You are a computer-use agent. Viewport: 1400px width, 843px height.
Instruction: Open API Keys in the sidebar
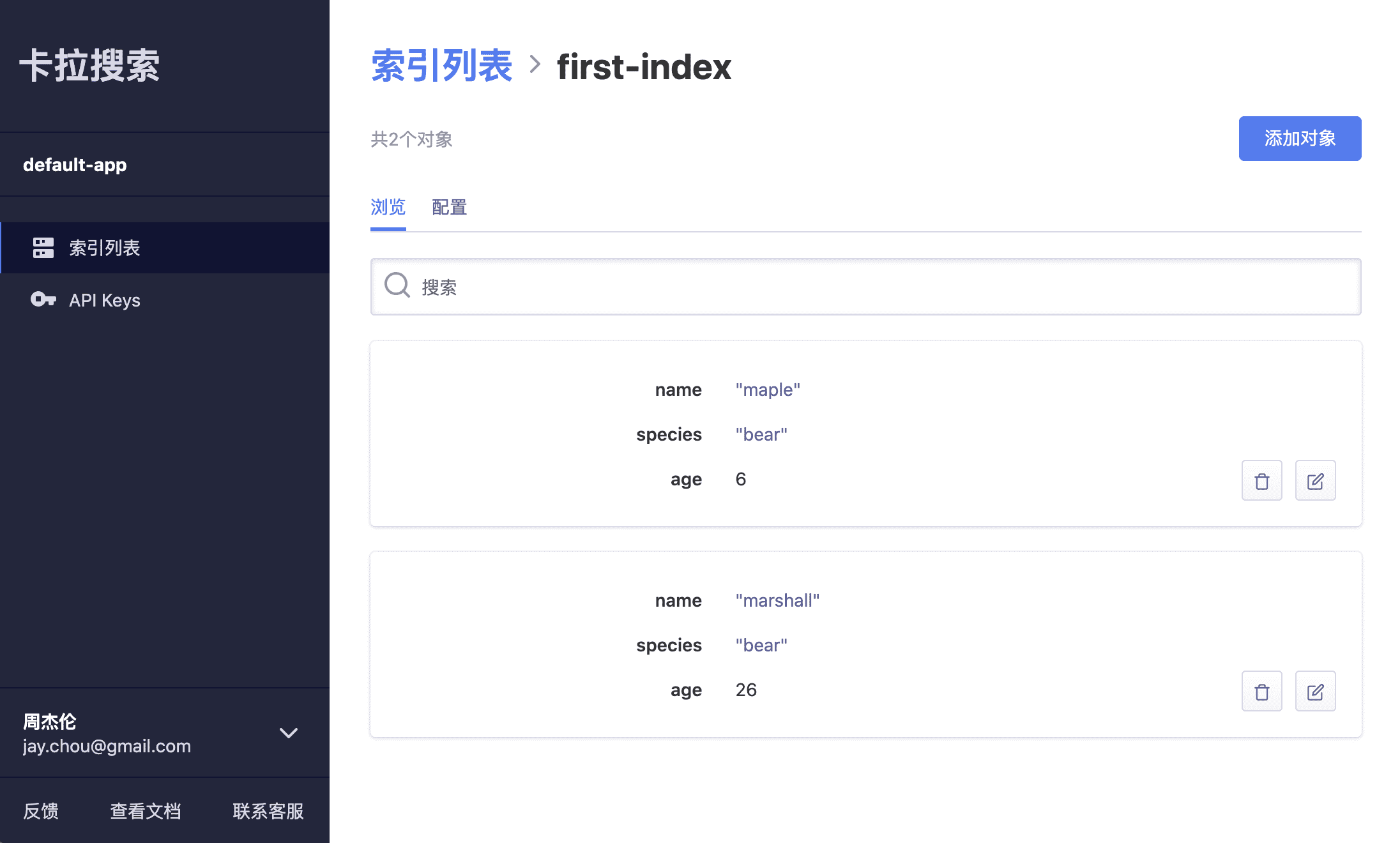(105, 300)
